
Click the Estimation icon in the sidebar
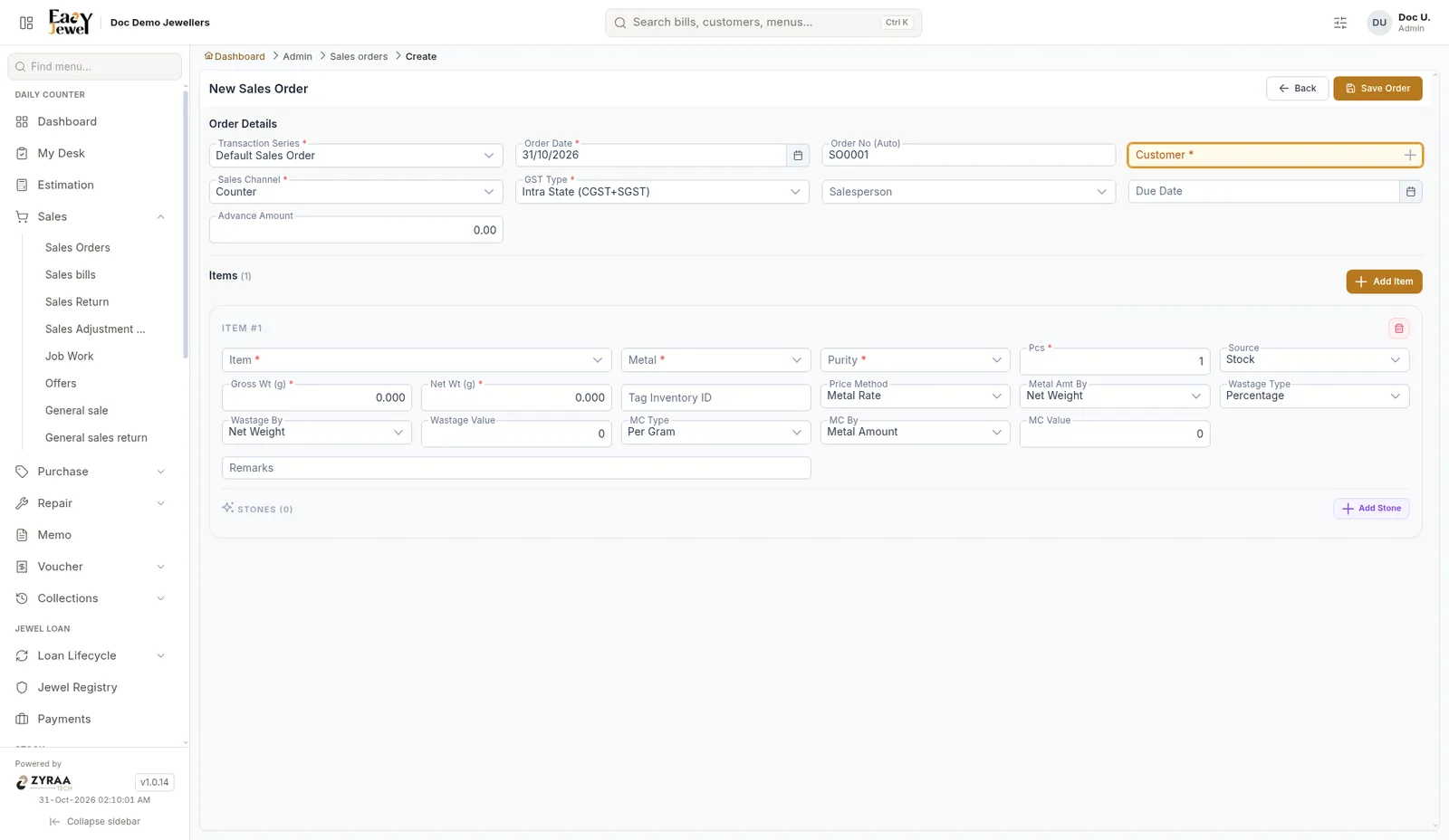22,185
